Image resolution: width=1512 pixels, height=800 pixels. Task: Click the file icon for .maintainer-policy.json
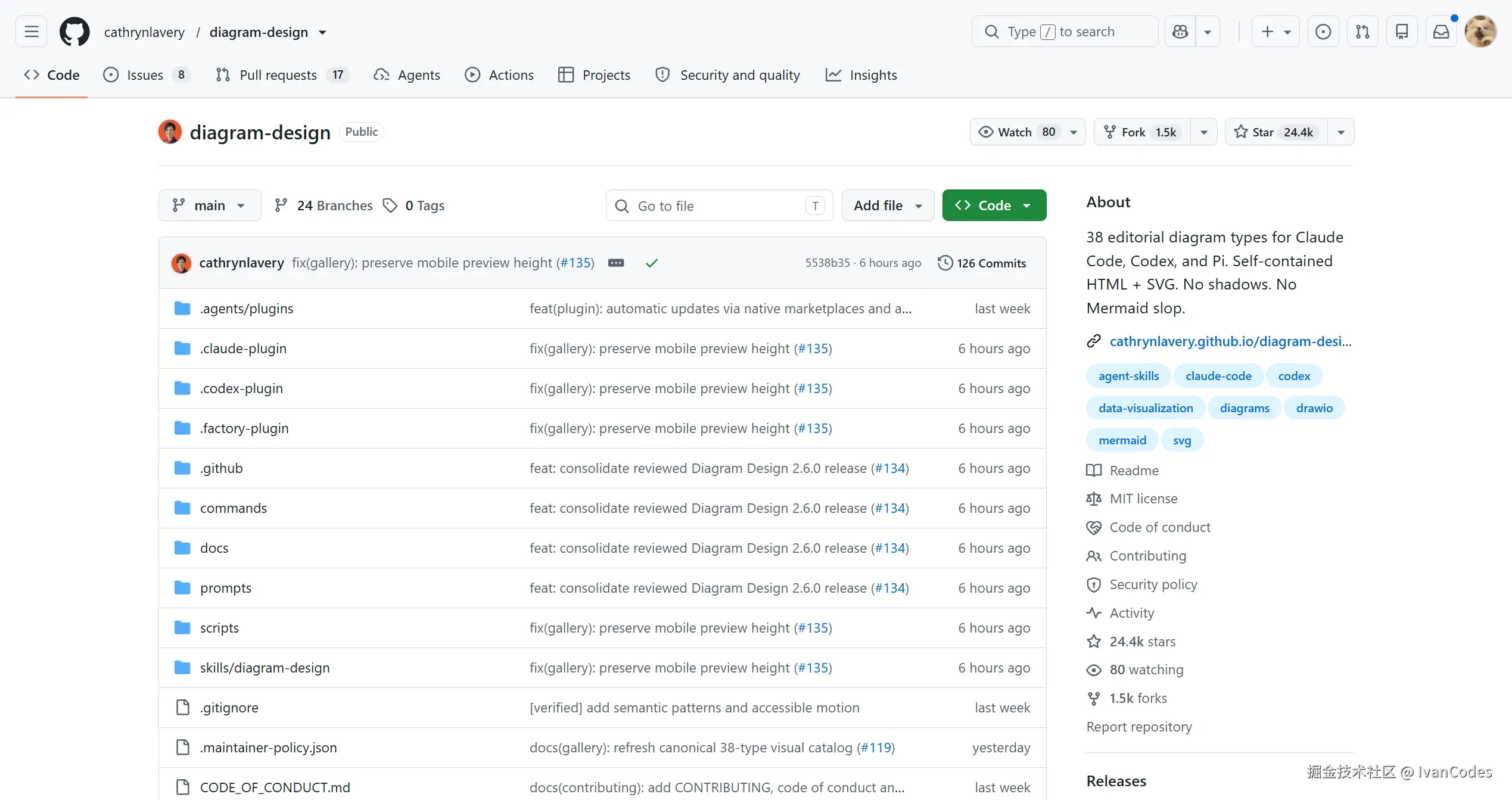[183, 748]
